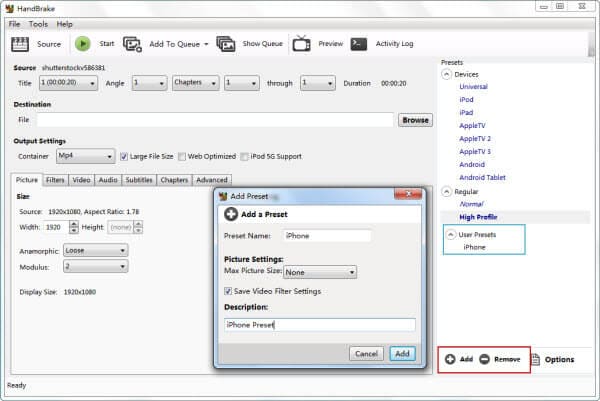Select the Picture tab

(x=27, y=180)
